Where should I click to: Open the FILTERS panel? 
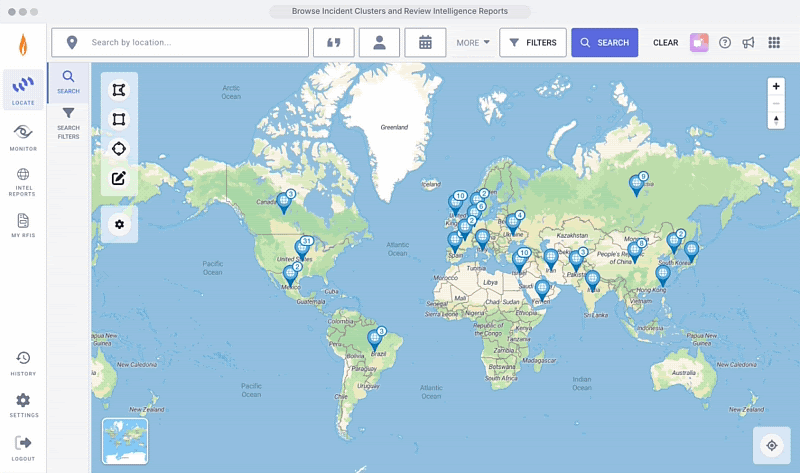click(533, 43)
